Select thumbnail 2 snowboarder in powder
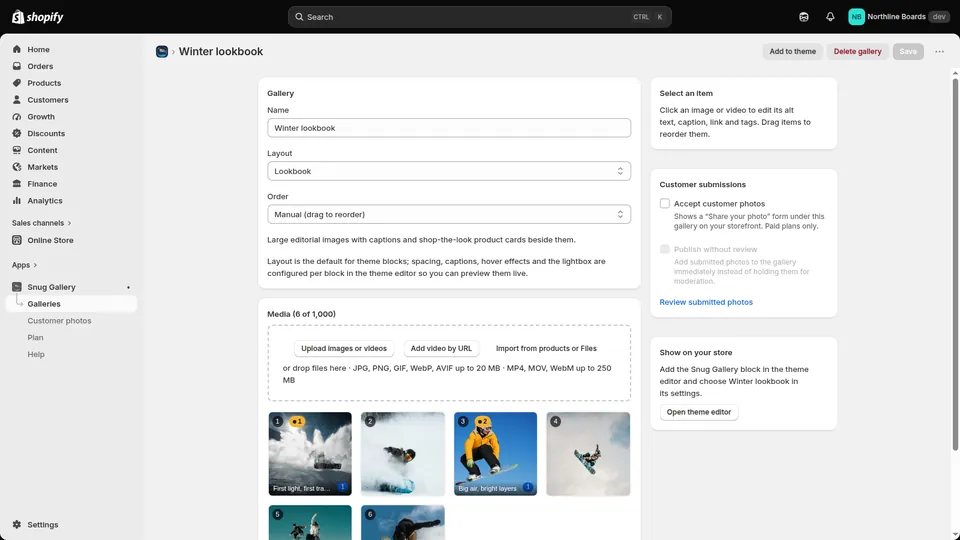960x540 pixels. click(403, 454)
